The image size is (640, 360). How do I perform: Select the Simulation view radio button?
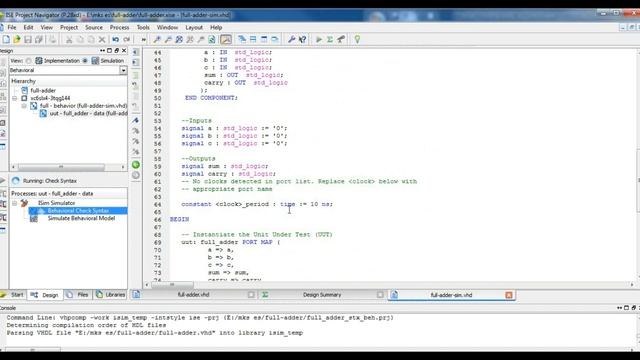coord(85,61)
